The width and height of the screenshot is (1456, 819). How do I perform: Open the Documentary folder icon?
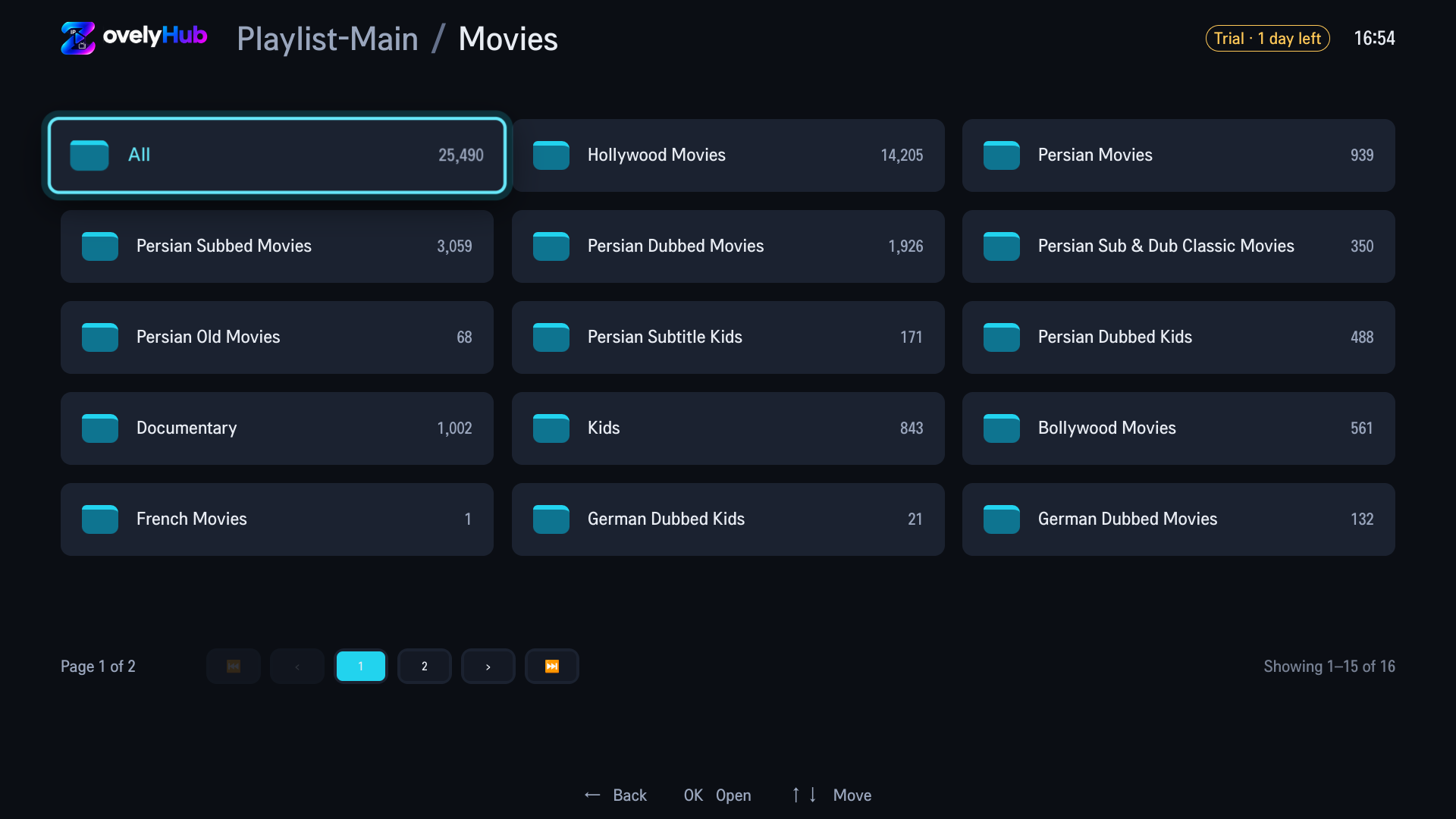(x=100, y=428)
